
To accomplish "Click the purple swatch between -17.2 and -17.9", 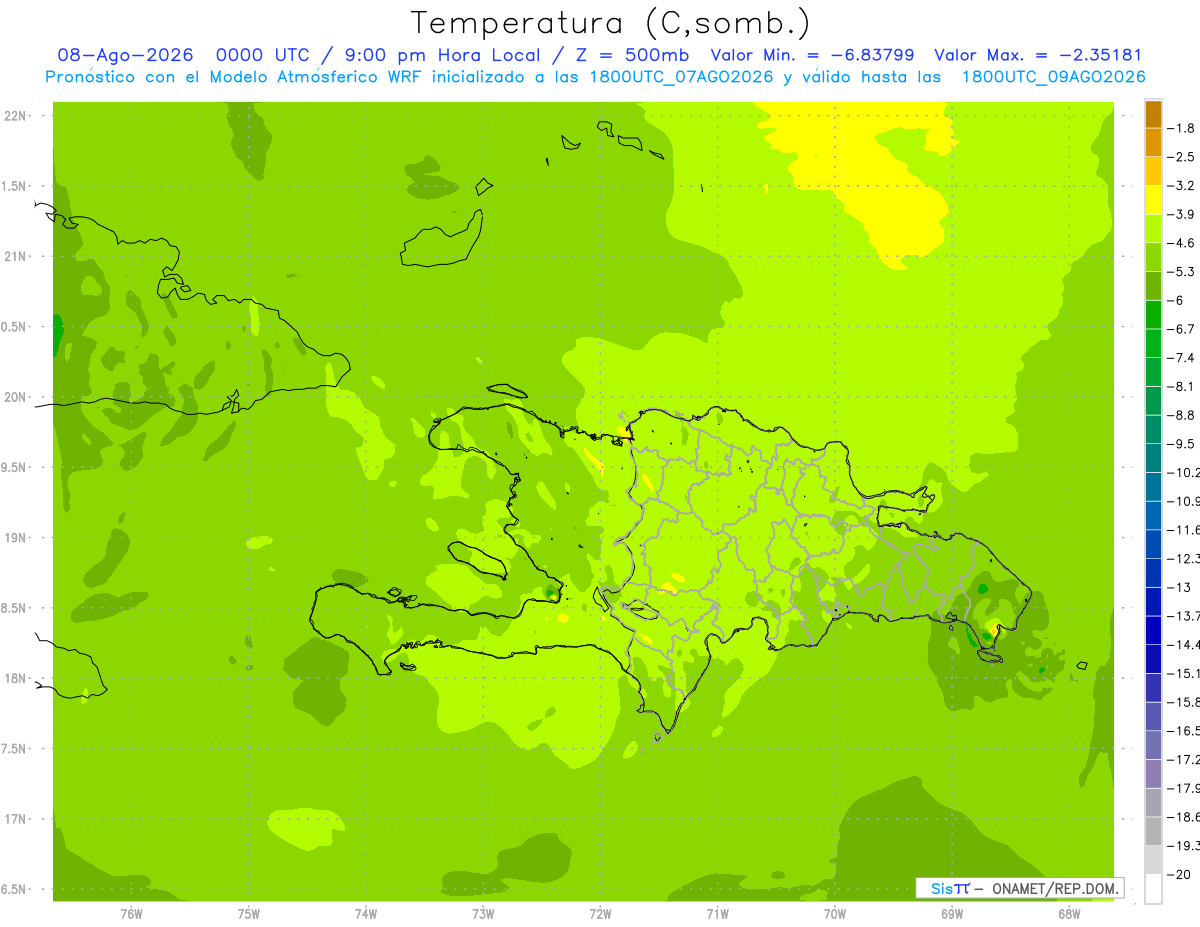I will click(1153, 773).
